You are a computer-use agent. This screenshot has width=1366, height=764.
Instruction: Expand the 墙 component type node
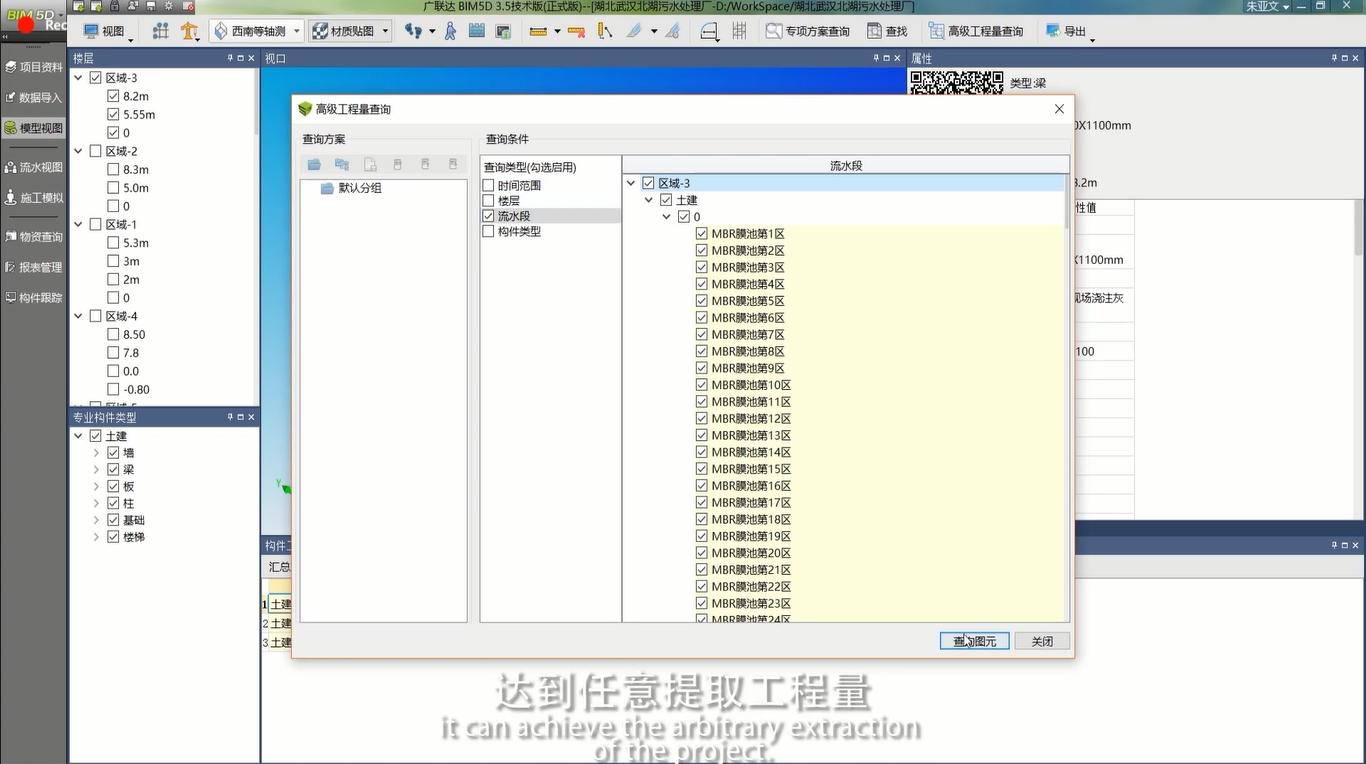(96, 452)
